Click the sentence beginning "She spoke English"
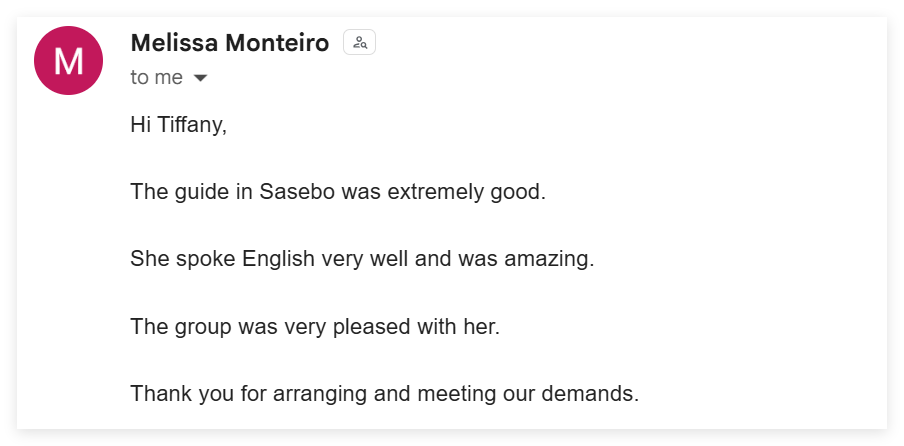Viewport: 904px width, 446px height. click(x=362, y=259)
